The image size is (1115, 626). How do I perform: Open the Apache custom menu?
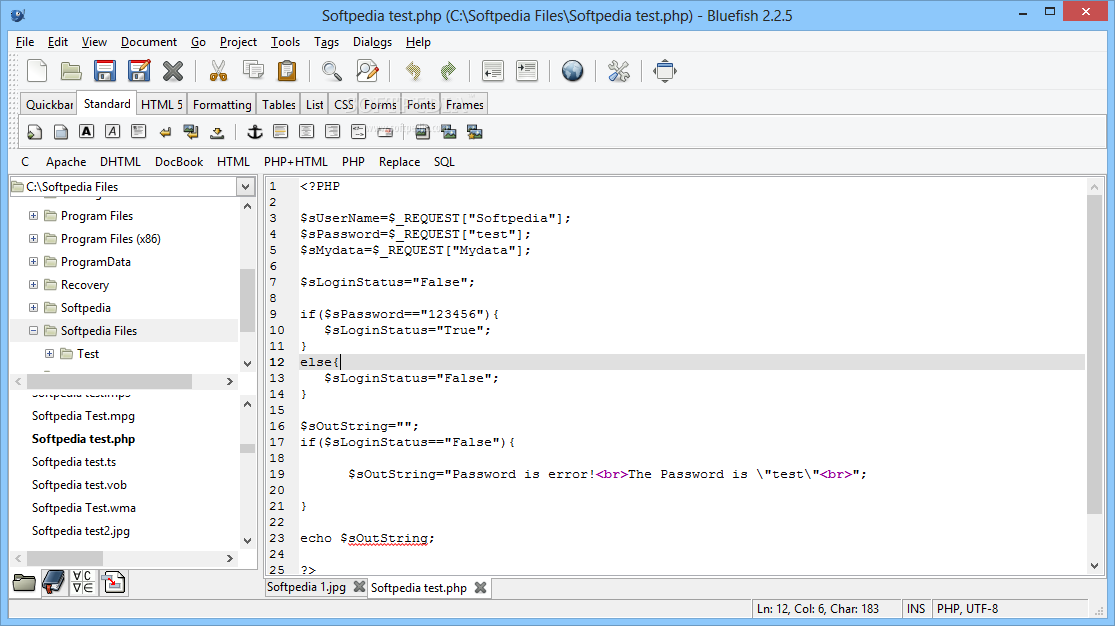pyautogui.click(x=66, y=162)
